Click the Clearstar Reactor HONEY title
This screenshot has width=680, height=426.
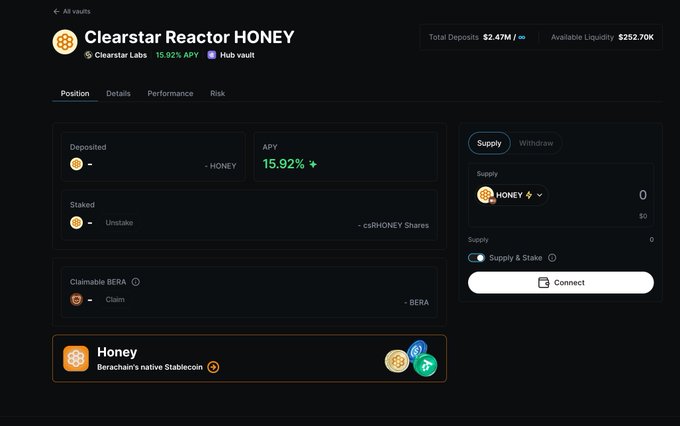[x=189, y=37]
